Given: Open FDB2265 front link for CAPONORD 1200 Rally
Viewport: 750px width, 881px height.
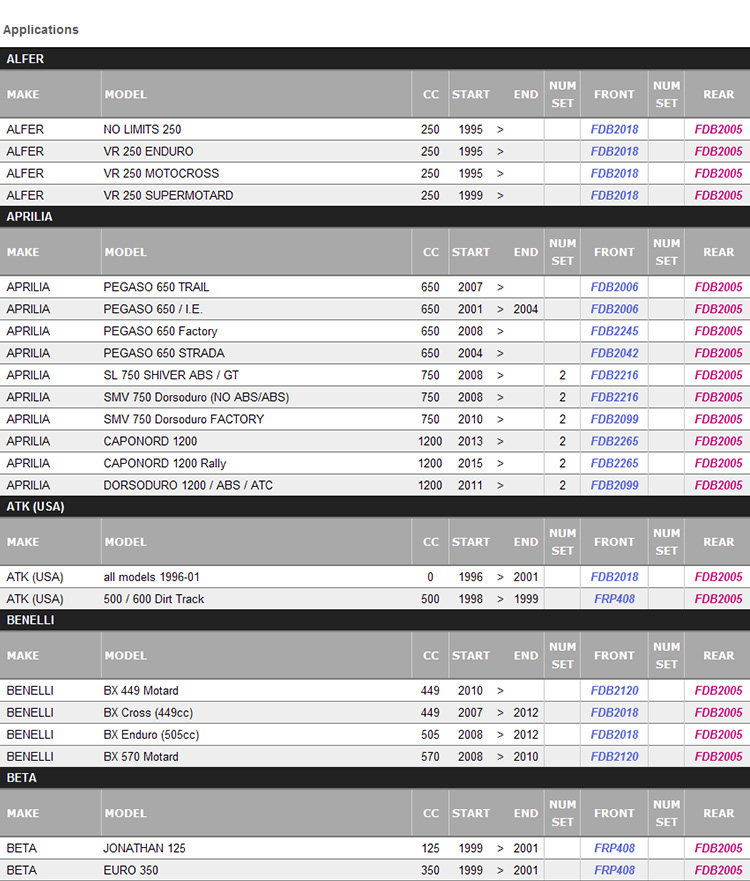Looking at the screenshot, I should coord(614,464).
